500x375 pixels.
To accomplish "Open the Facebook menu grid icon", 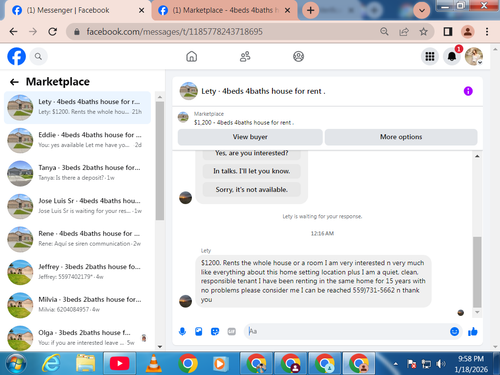I will pos(430,57).
